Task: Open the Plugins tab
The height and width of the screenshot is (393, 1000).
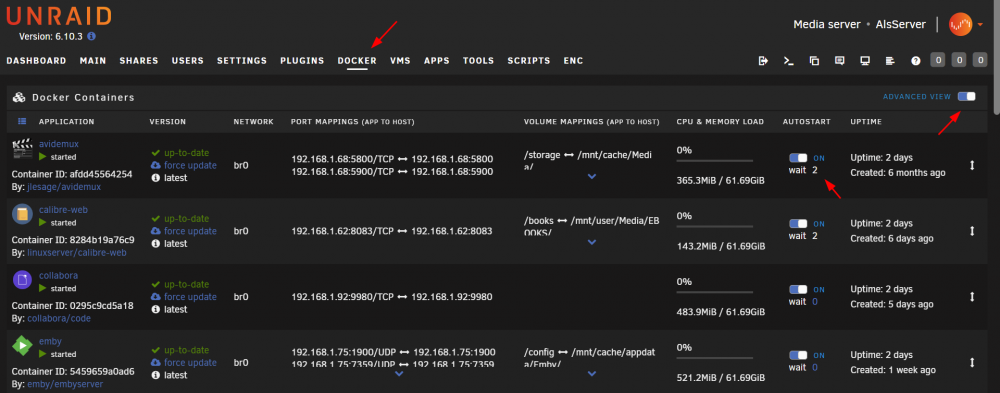Action: (302, 61)
